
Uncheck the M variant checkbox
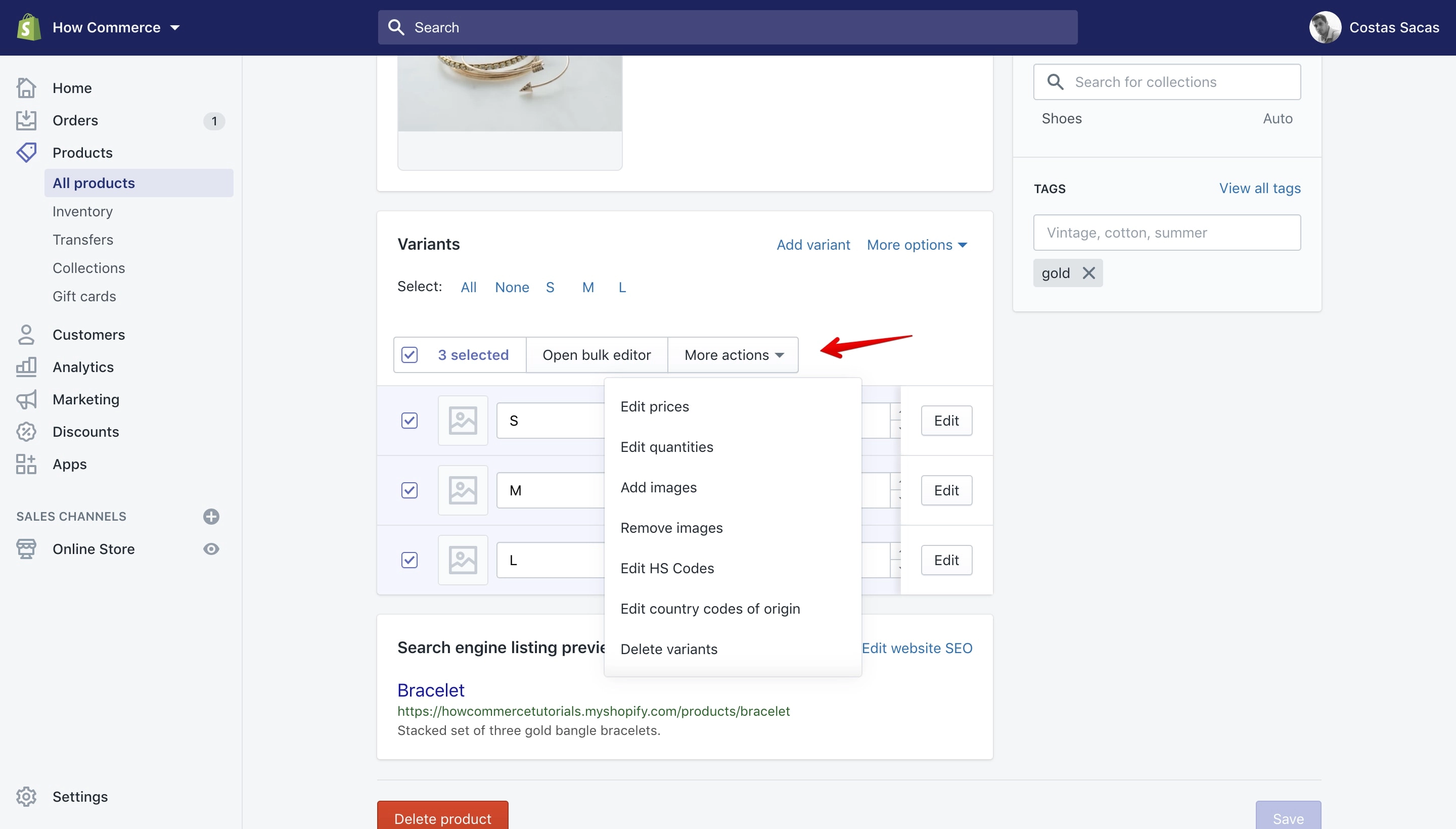(409, 490)
